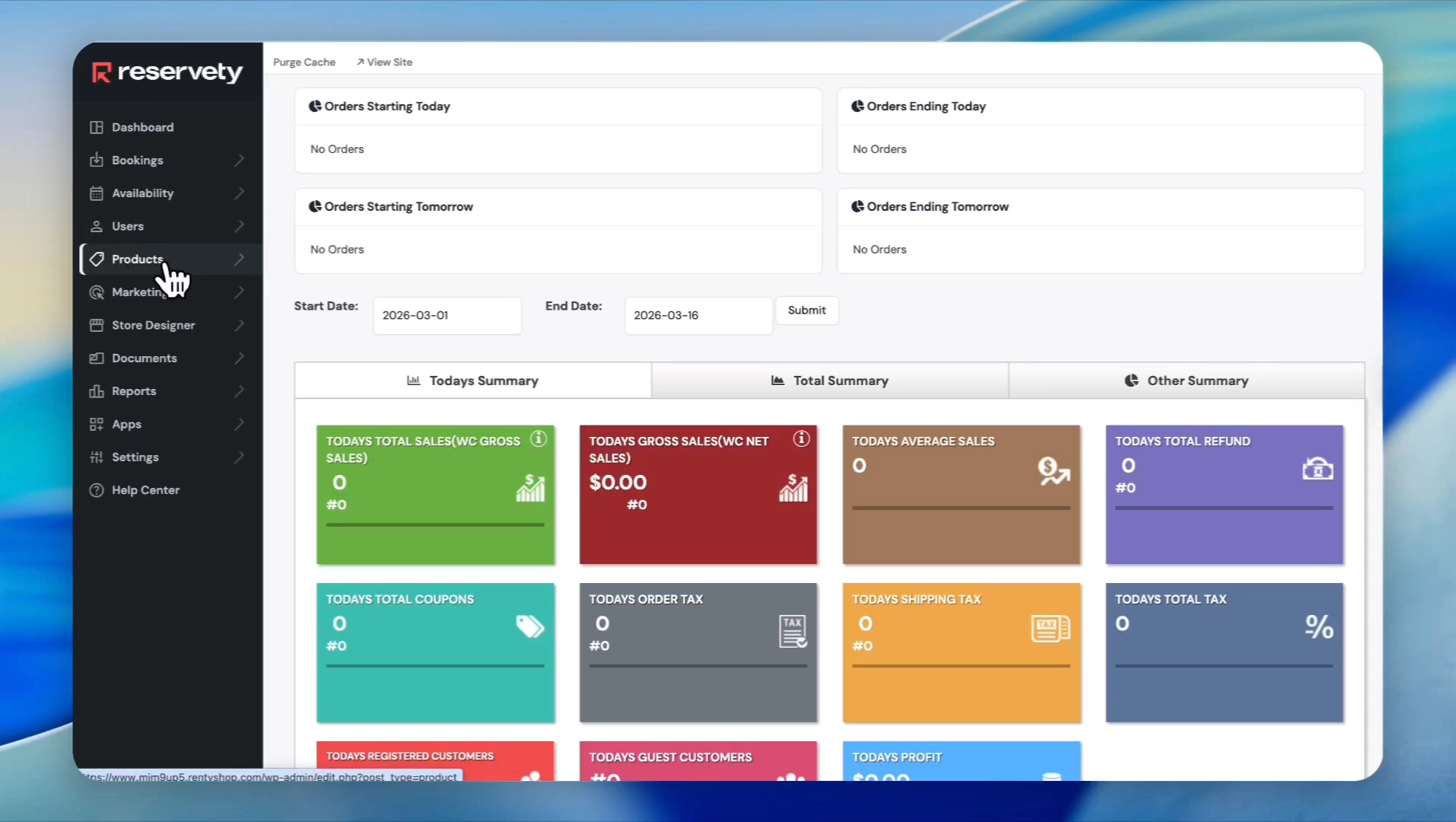The height and width of the screenshot is (822, 1456).
Task: Click the Dashboard sidebar icon
Action: coord(97,127)
